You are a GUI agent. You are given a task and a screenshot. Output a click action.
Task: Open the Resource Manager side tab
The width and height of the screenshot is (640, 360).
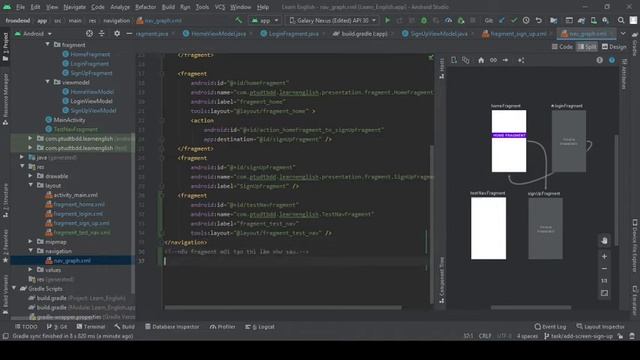pos(5,99)
